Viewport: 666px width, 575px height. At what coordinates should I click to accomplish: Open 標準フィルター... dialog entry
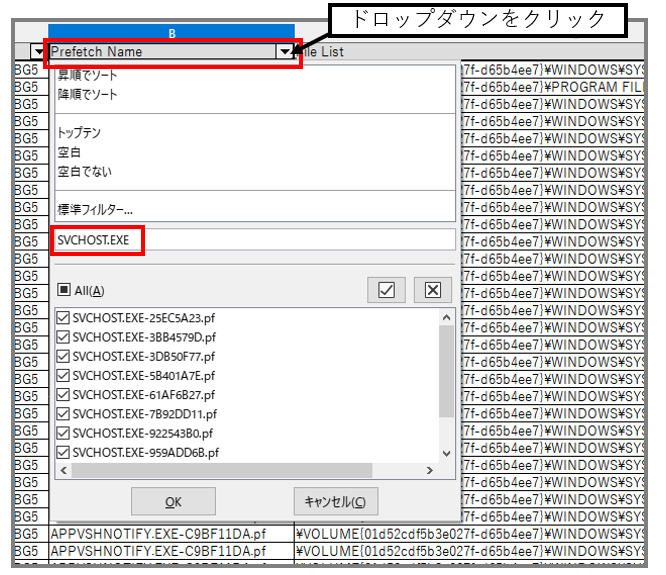tap(95, 209)
